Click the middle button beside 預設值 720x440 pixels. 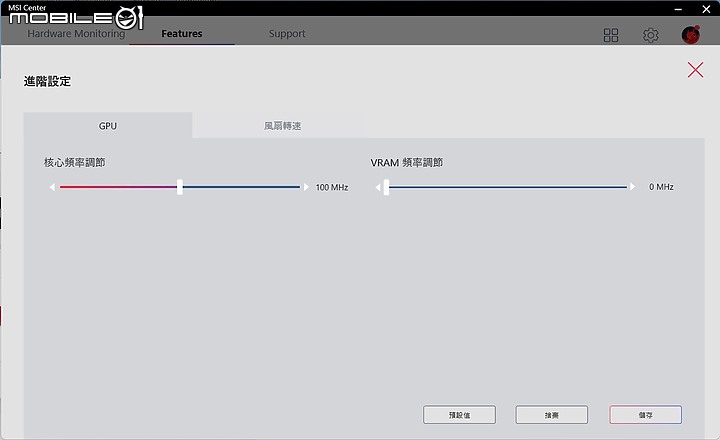pyautogui.click(x=551, y=415)
